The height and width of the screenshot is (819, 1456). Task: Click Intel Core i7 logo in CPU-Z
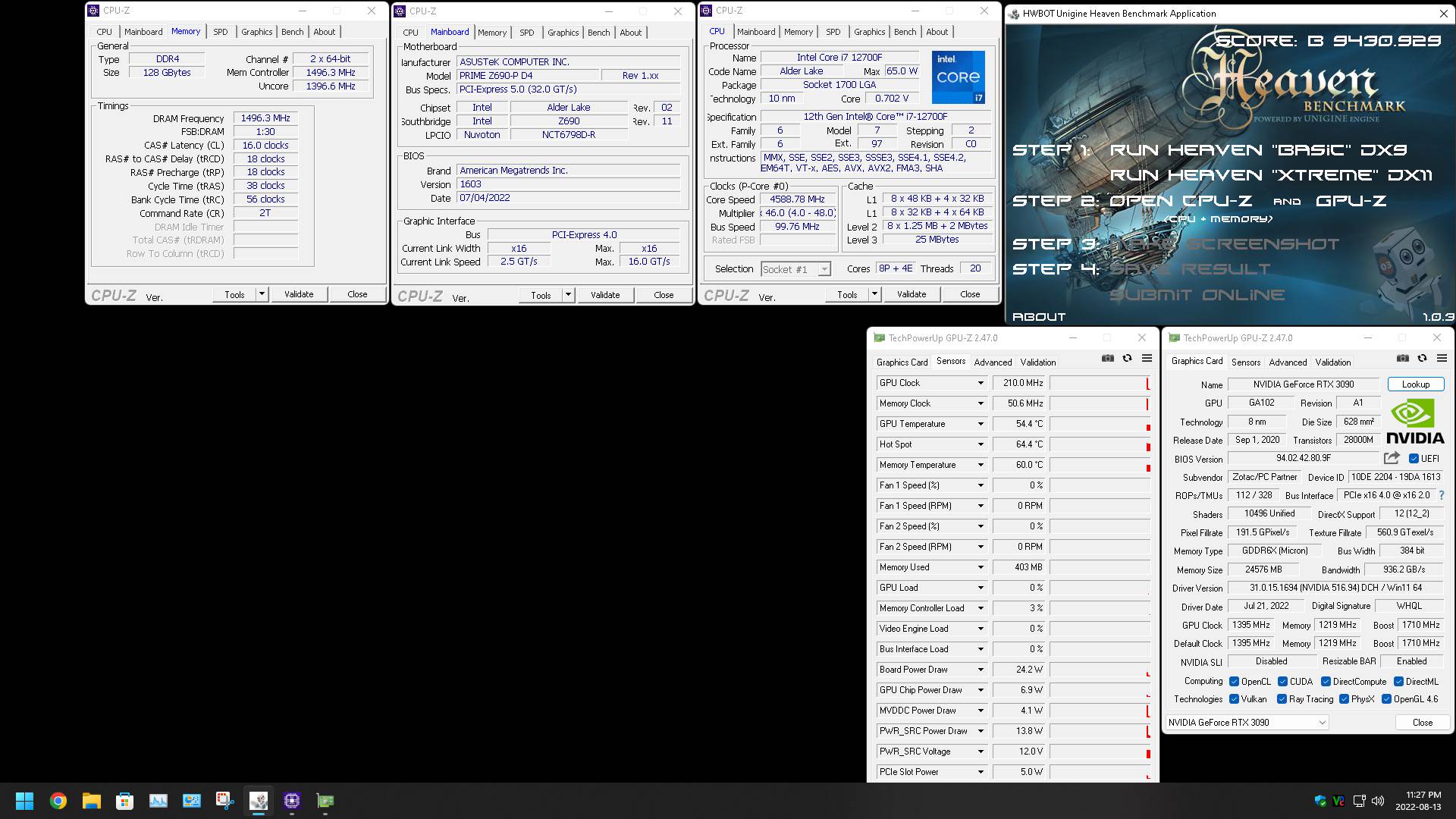tap(959, 77)
